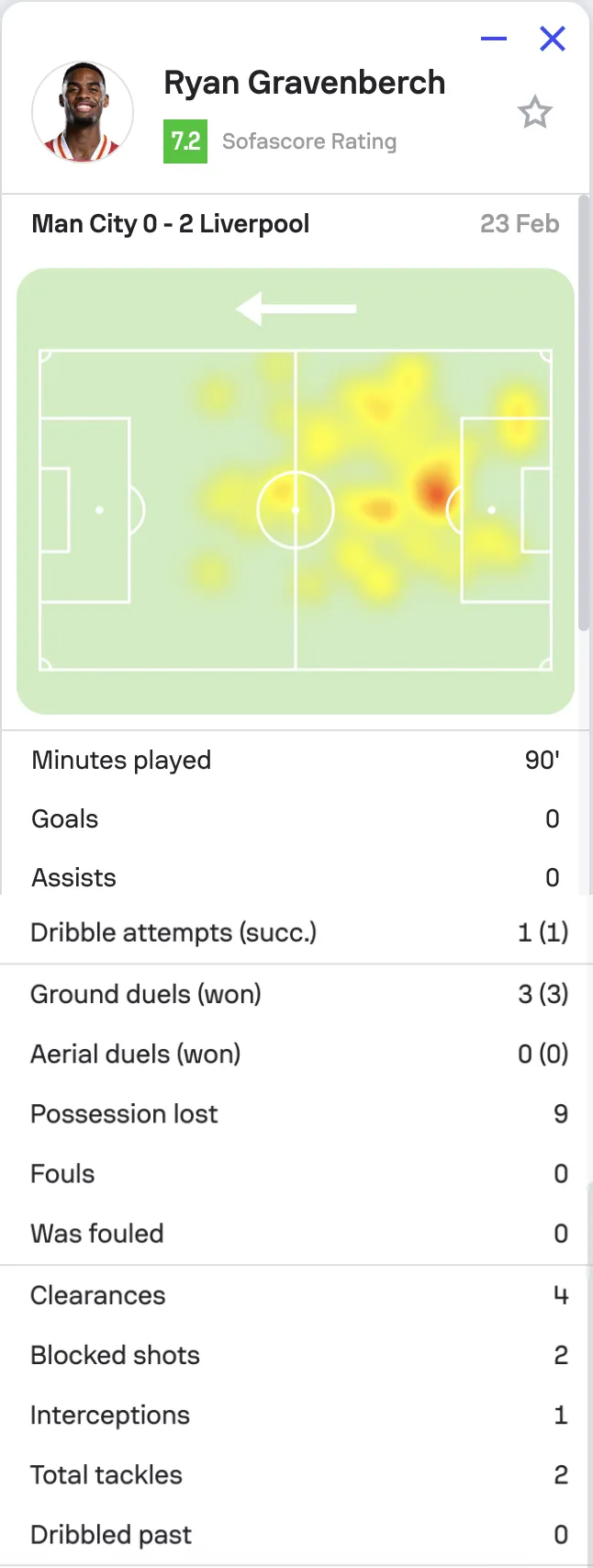
Task: Click the vertical scrollbar of the popup
Action: coord(584,413)
